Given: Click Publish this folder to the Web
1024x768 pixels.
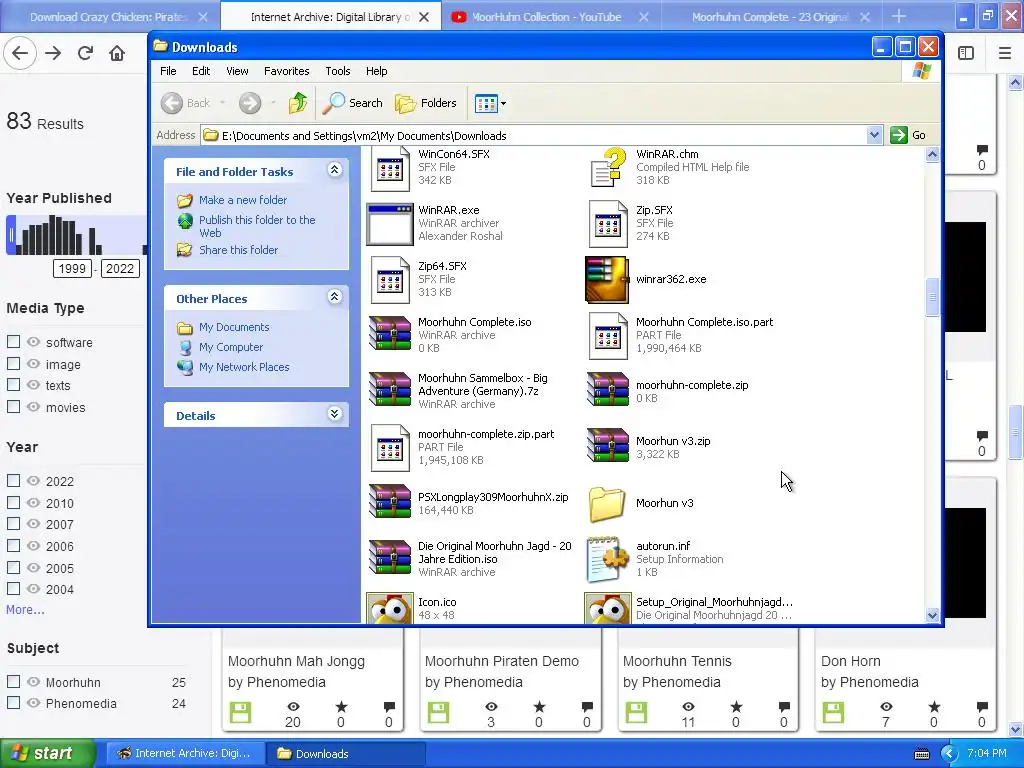Looking at the screenshot, I should point(257,226).
